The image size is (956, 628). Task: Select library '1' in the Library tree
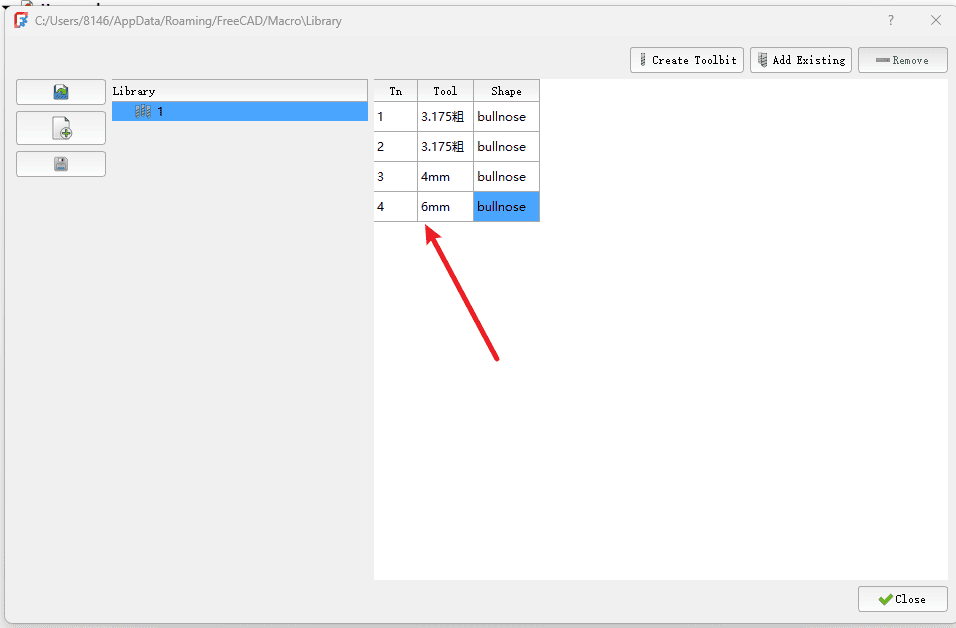click(x=159, y=112)
